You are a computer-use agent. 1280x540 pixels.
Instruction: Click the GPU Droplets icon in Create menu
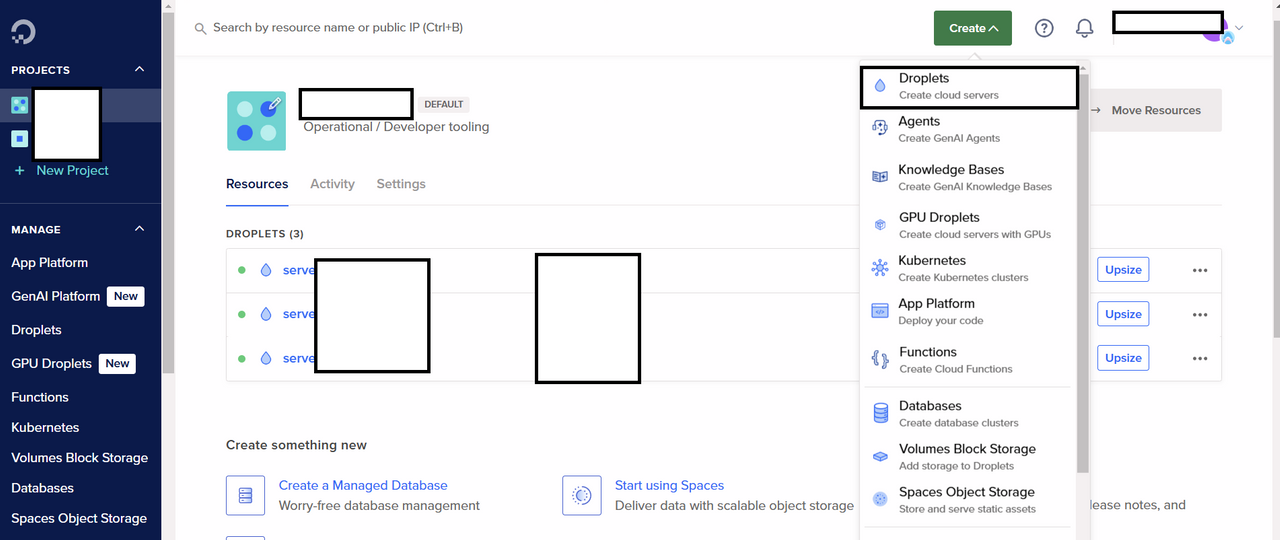click(x=880, y=225)
